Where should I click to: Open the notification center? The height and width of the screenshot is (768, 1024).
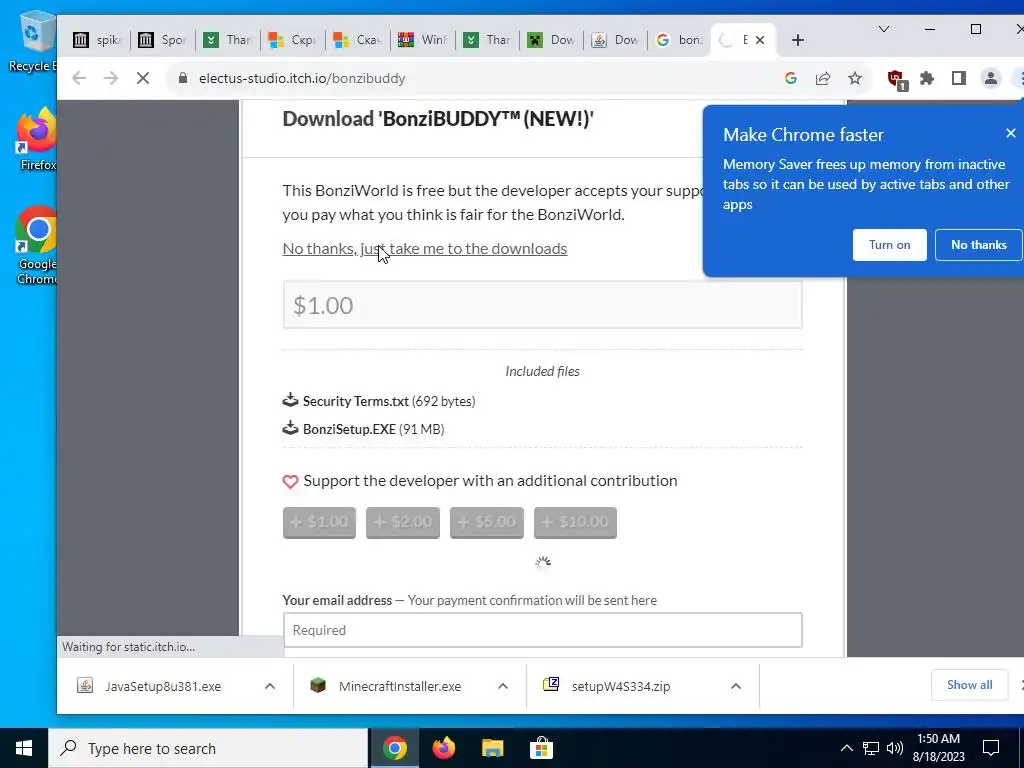click(991, 748)
